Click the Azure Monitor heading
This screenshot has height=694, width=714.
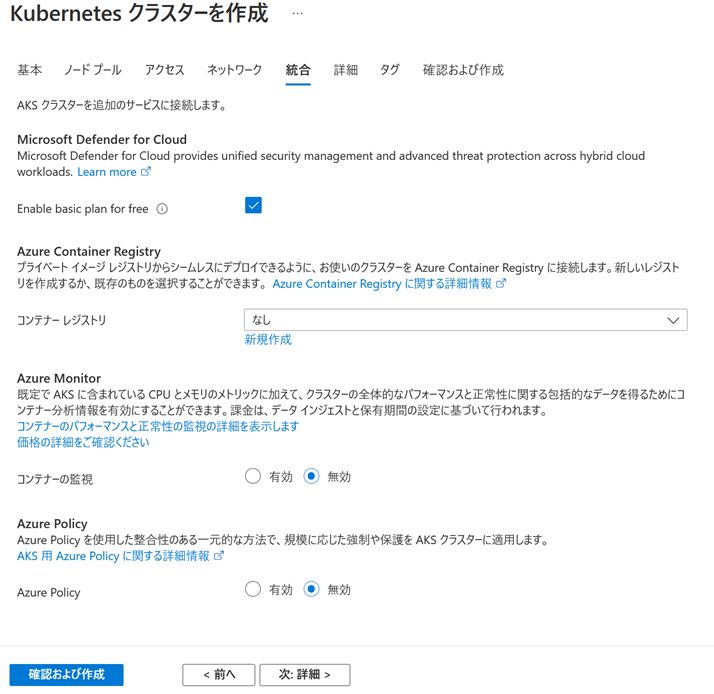click(59, 378)
